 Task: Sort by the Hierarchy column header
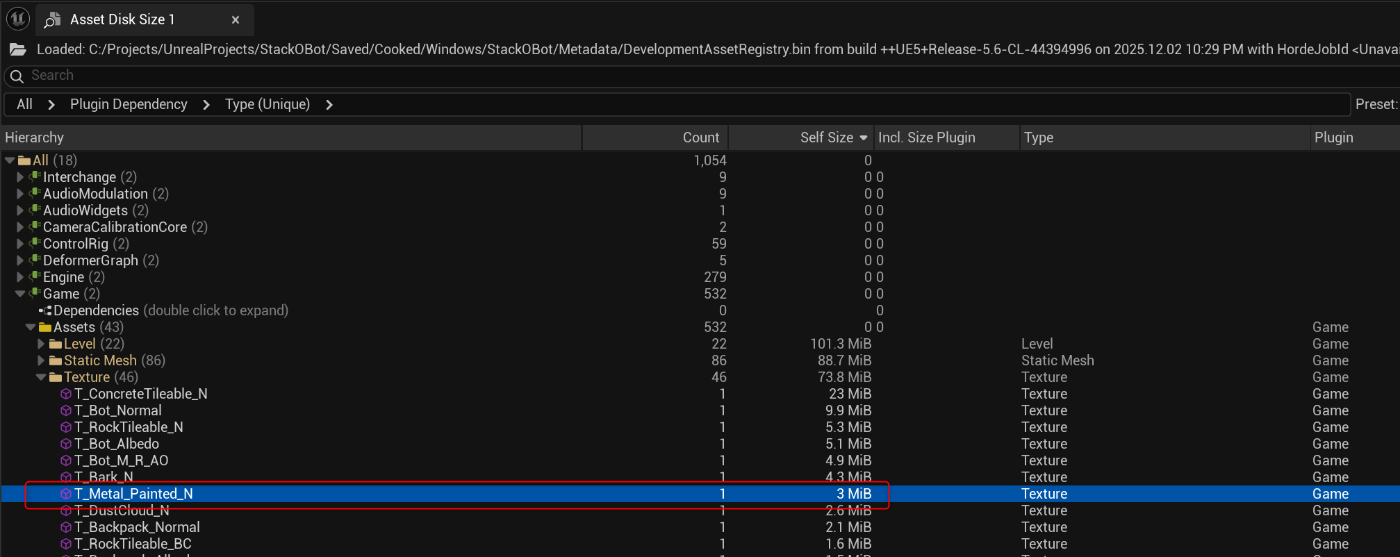291,138
